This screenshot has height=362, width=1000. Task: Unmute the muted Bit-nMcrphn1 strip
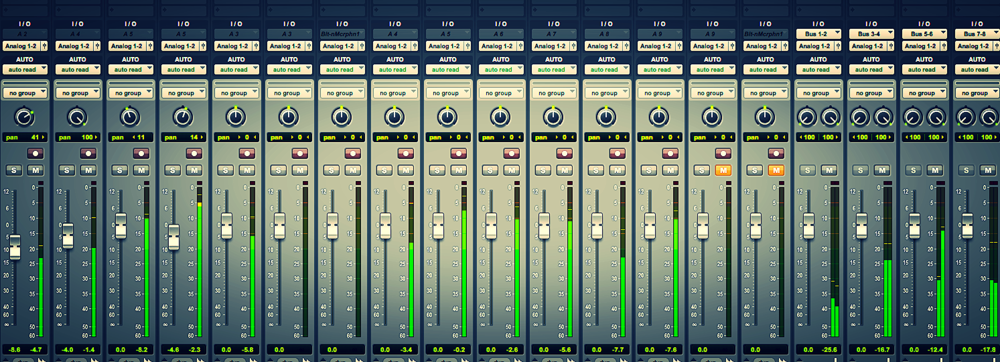pos(776,170)
